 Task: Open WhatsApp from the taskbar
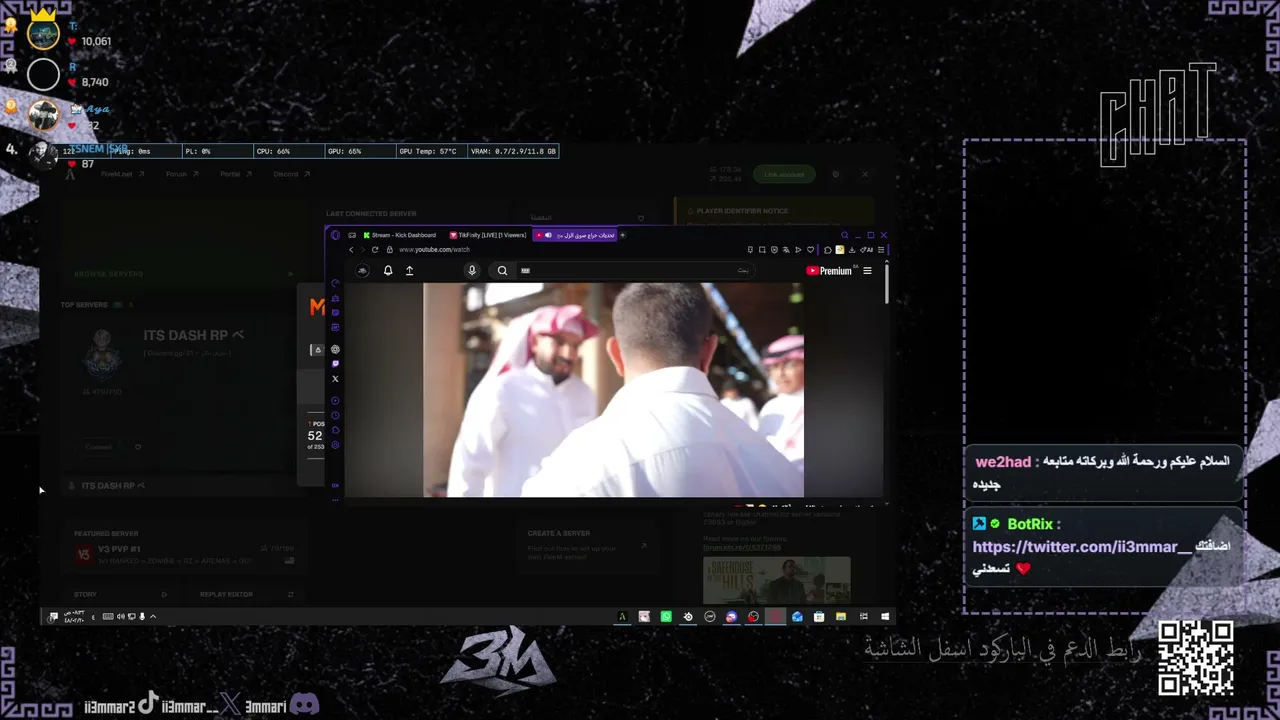point(666,617)
